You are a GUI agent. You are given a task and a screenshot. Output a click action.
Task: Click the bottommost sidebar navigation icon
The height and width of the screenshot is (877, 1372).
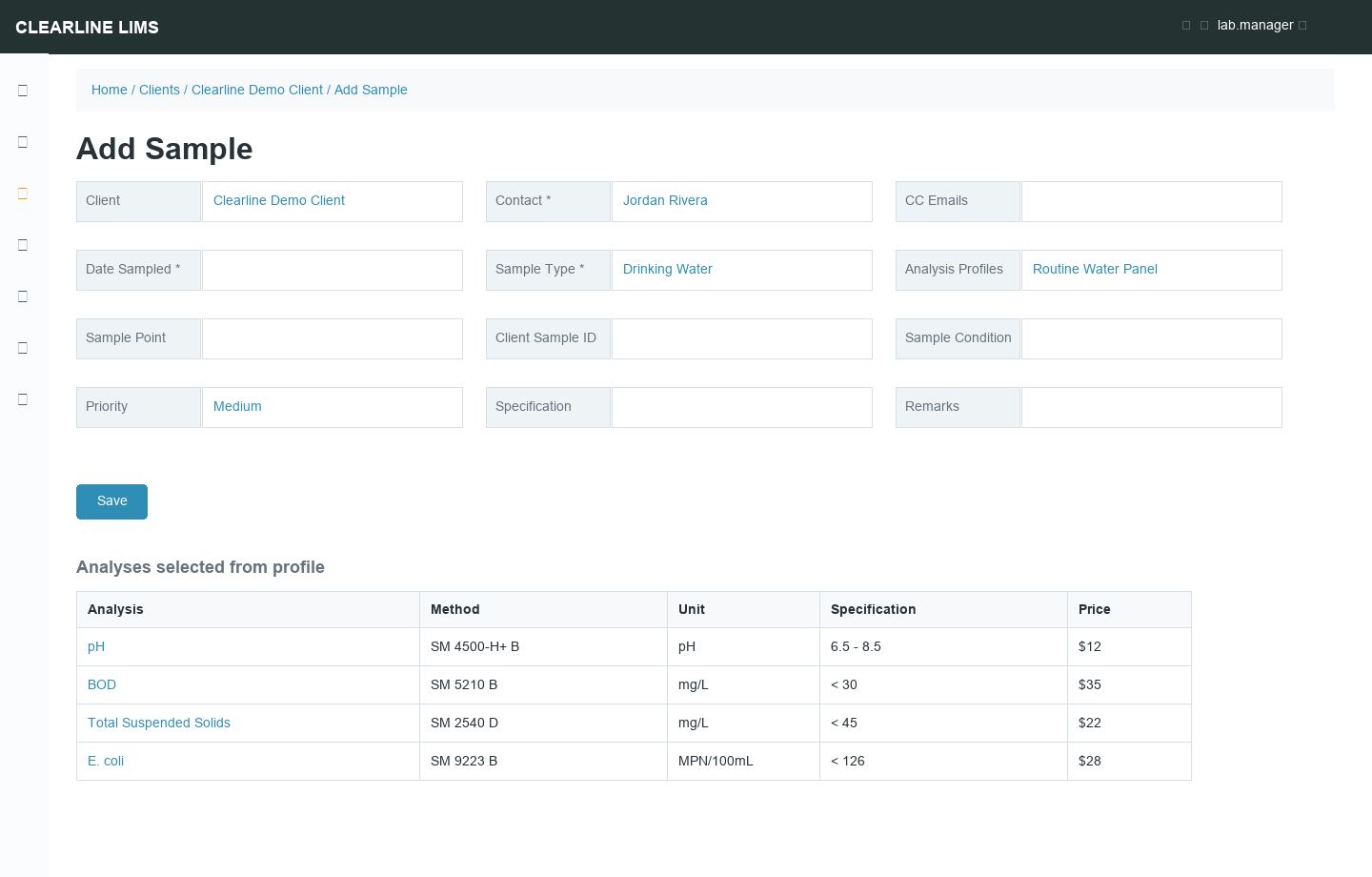(23, 399)
